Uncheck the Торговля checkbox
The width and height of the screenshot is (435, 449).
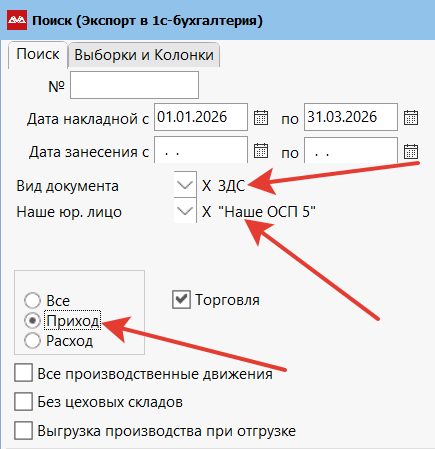point(181,299)
